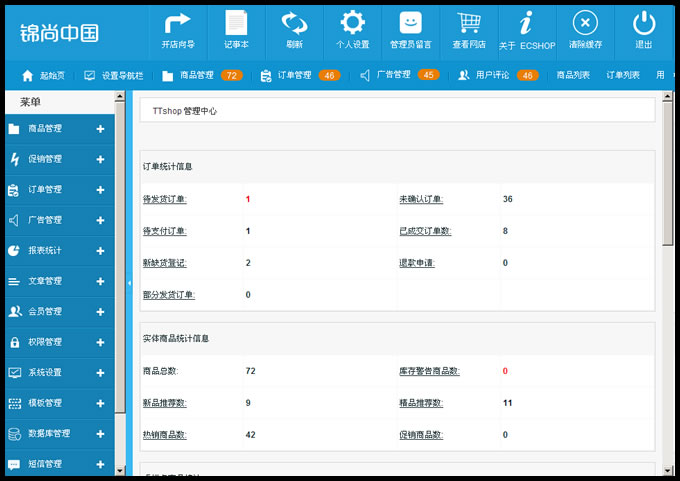Expand 促销管理 with plus sign
Viewport: 680px width, 481px height.
[100, 160]
